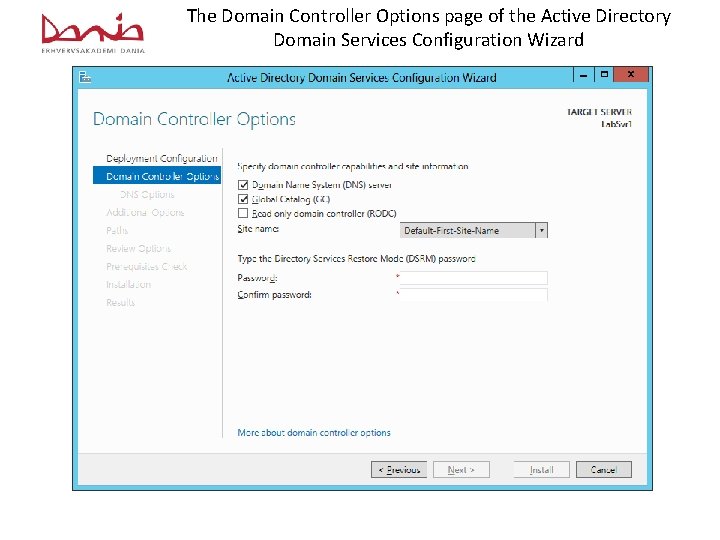Open the Additional Options step
The height and width of the screenshot is (540, 720).
click(x=145, y=213)
